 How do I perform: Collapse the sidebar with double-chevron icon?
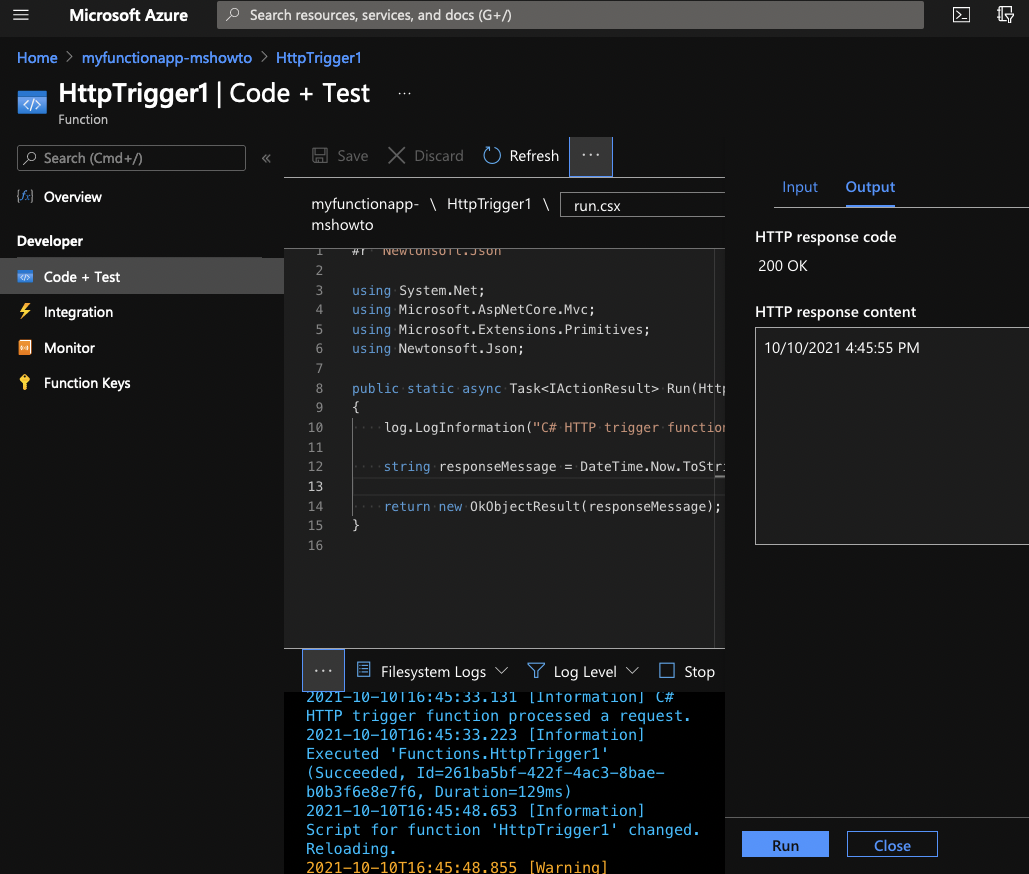click(x=266, y=158)
